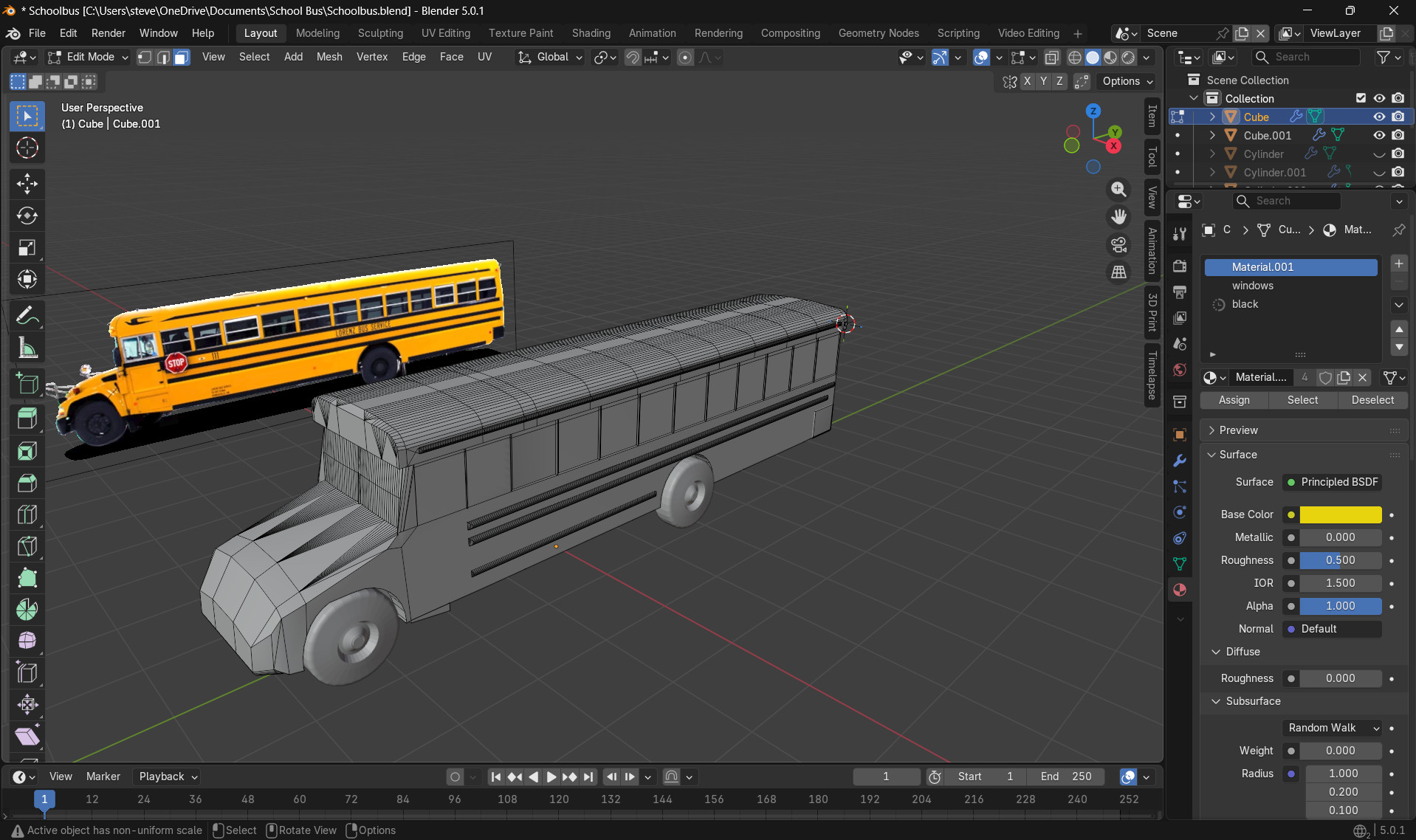Show the Cylinder object in the viewport

point(1379,154)
